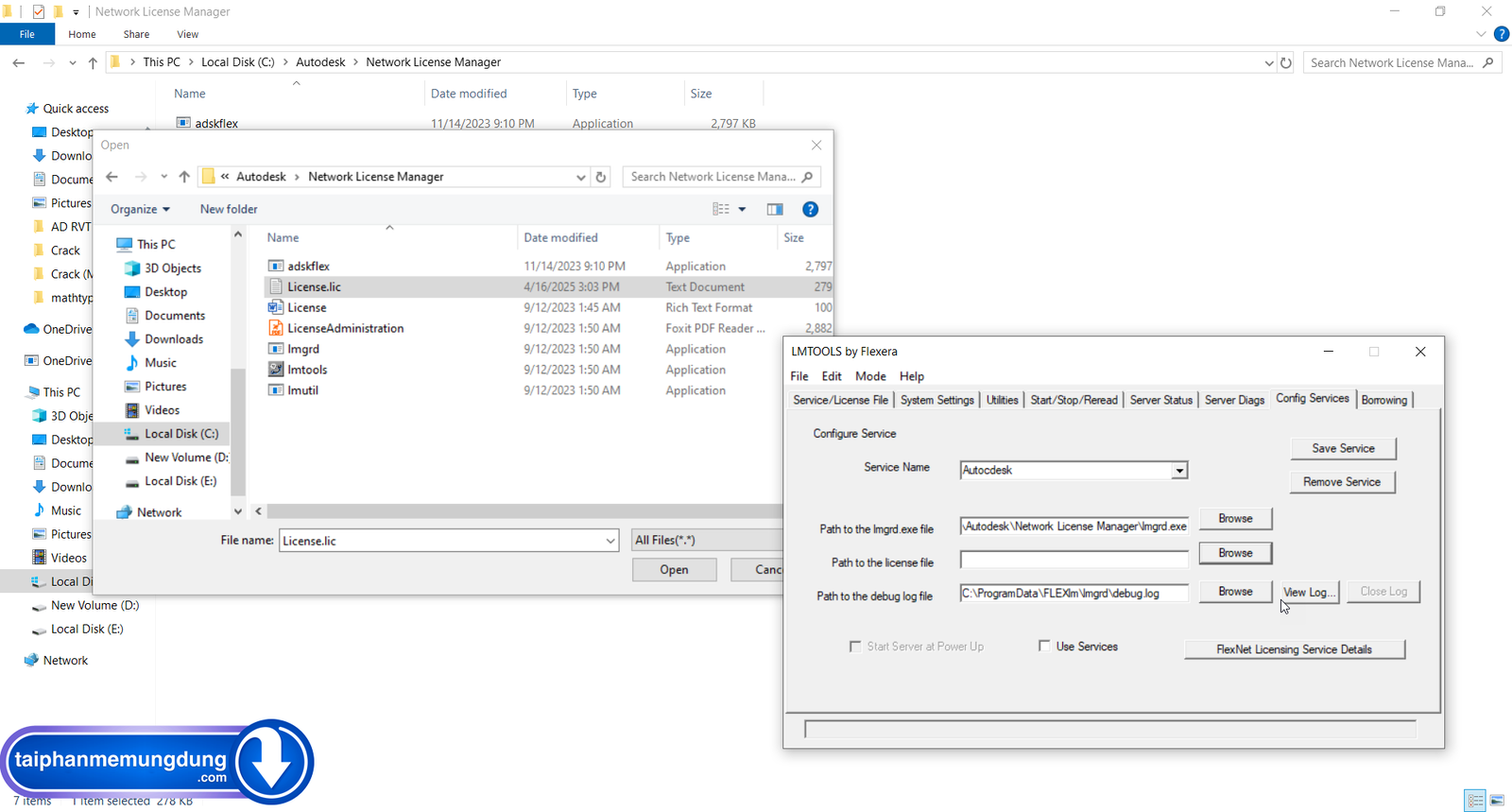Image resolution: width=1512 pixels, height=812 pixels.
Task: Click the Music icon in Open dialog tree
Action: tap(132, 363)
